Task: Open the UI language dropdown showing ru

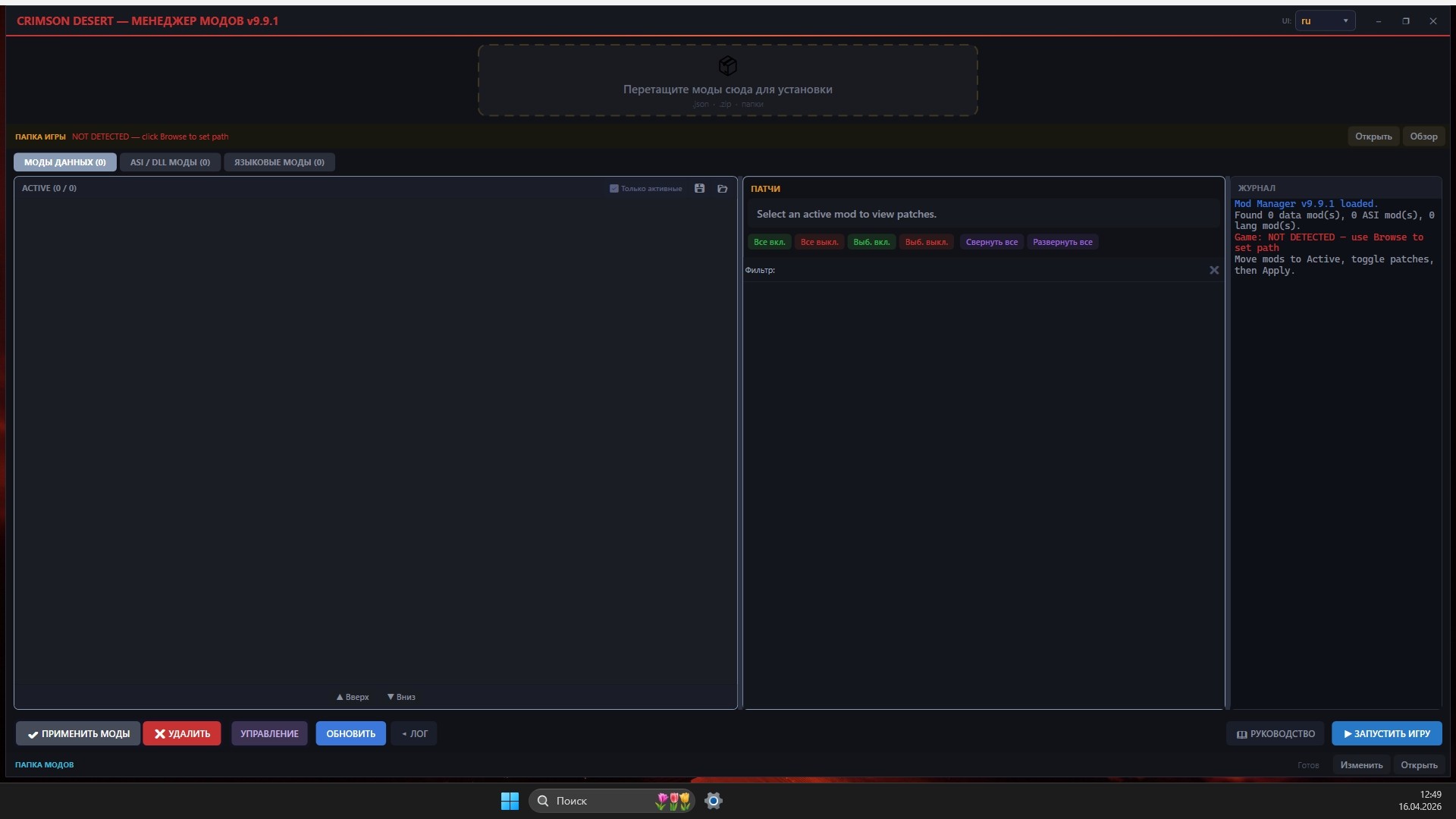Action: pos(1325,21)
